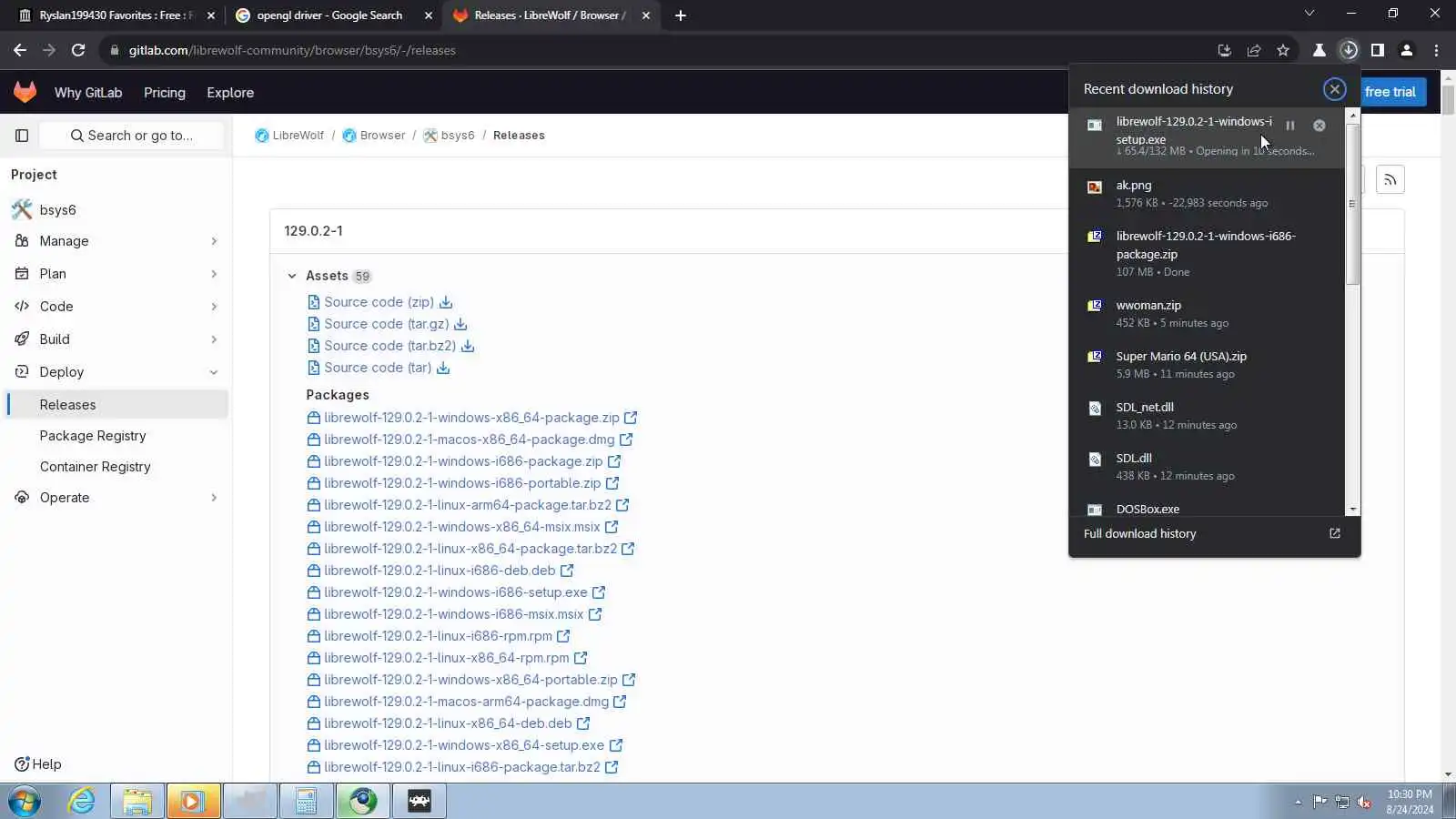
Task: Download librewolf-129.0.2-1-windows-i686-setup.exe link
Action: point(455,592)
